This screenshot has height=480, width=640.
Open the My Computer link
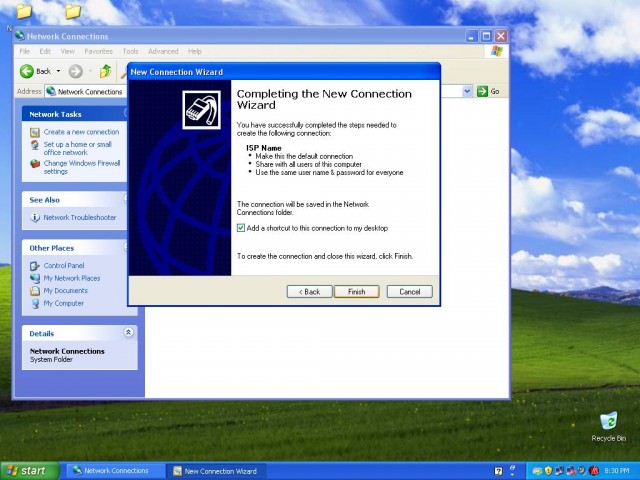(63, 303)
